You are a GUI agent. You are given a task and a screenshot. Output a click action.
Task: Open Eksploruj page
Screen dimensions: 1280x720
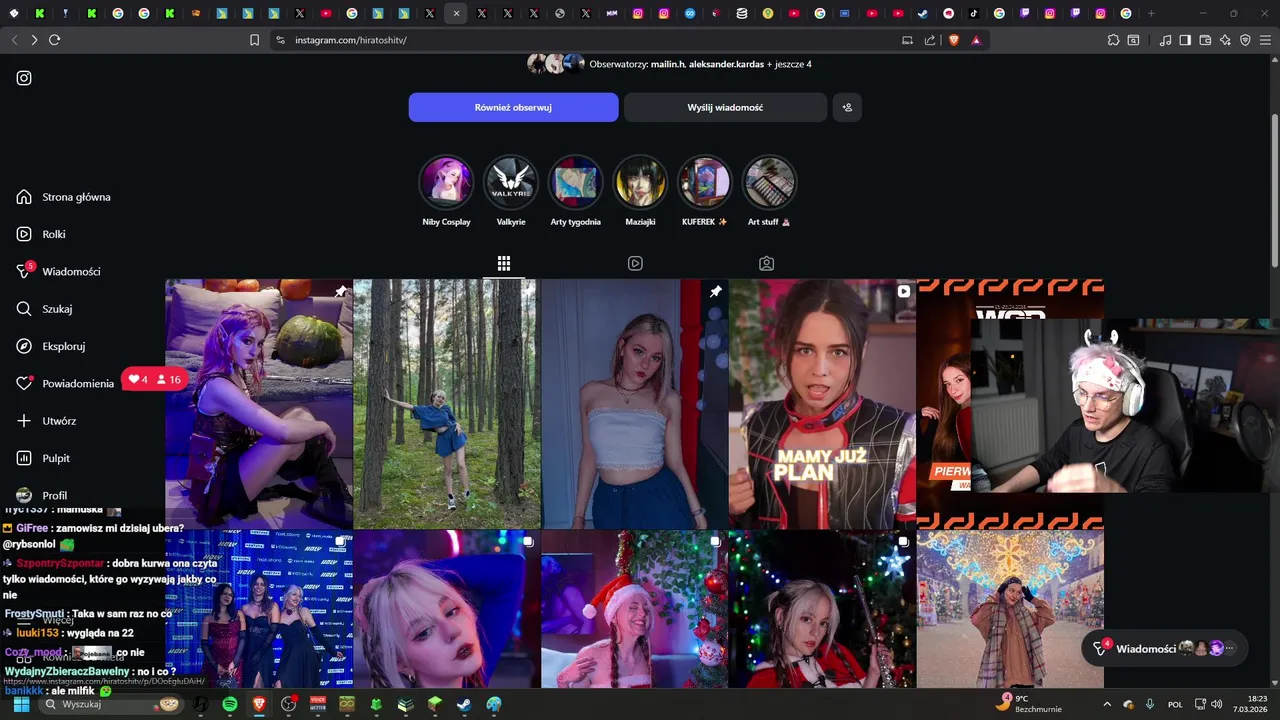[x=51, y=346]
